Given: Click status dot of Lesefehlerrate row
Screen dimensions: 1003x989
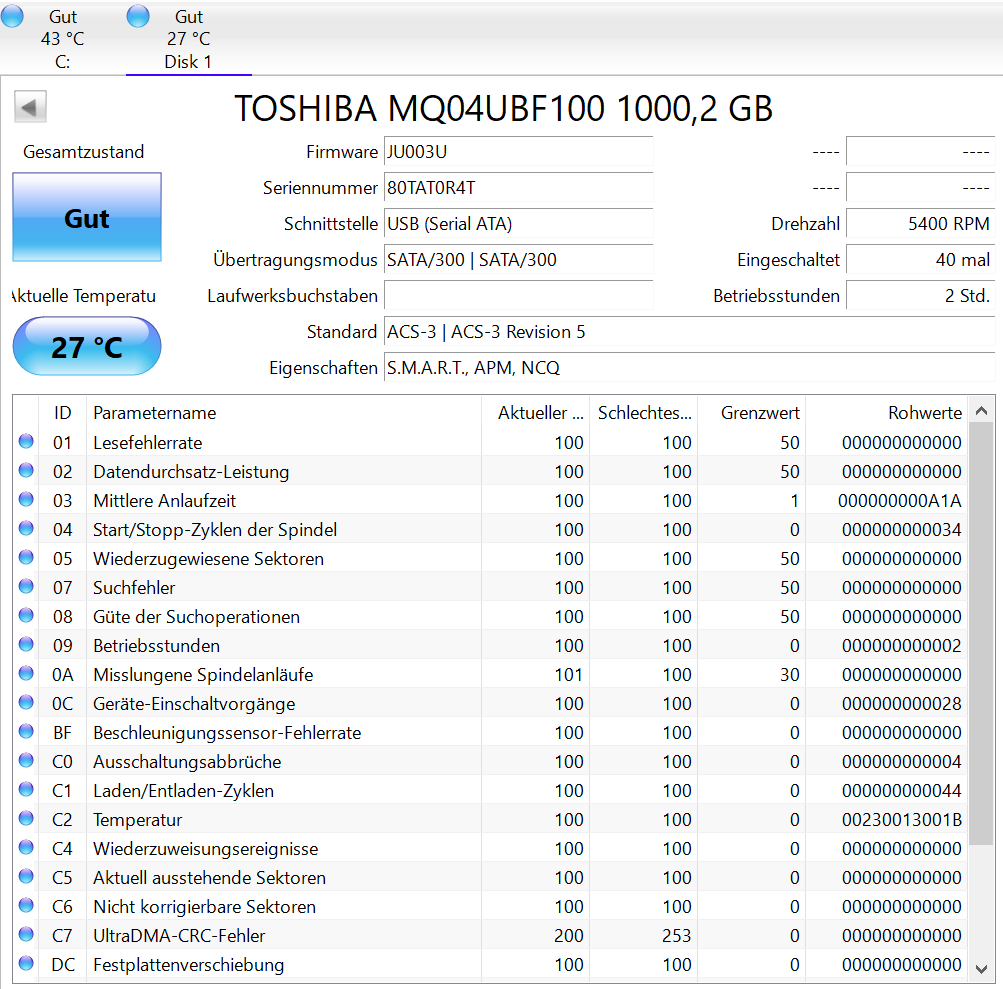Looking at the screenshot, I should (x=26, y=441).
